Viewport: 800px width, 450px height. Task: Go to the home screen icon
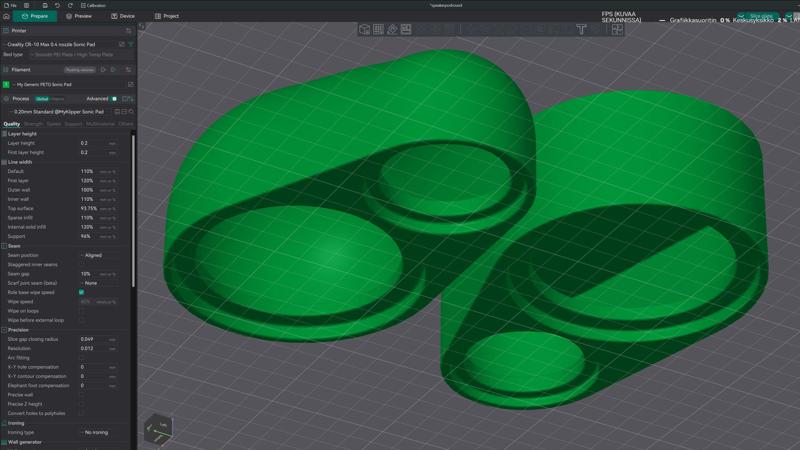tap(6, 16)
